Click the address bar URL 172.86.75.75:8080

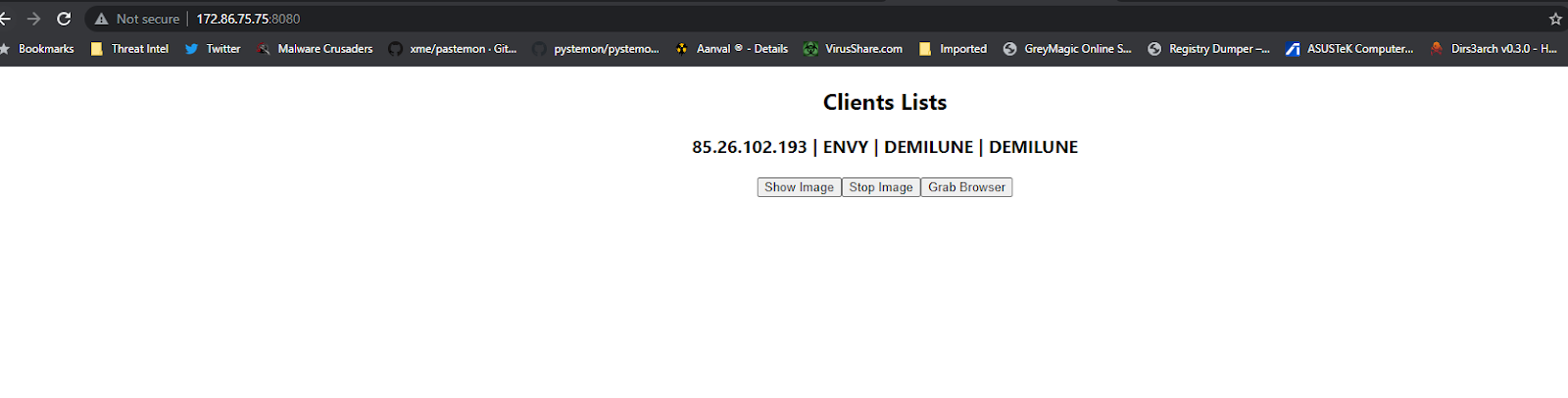pos(248,19)
